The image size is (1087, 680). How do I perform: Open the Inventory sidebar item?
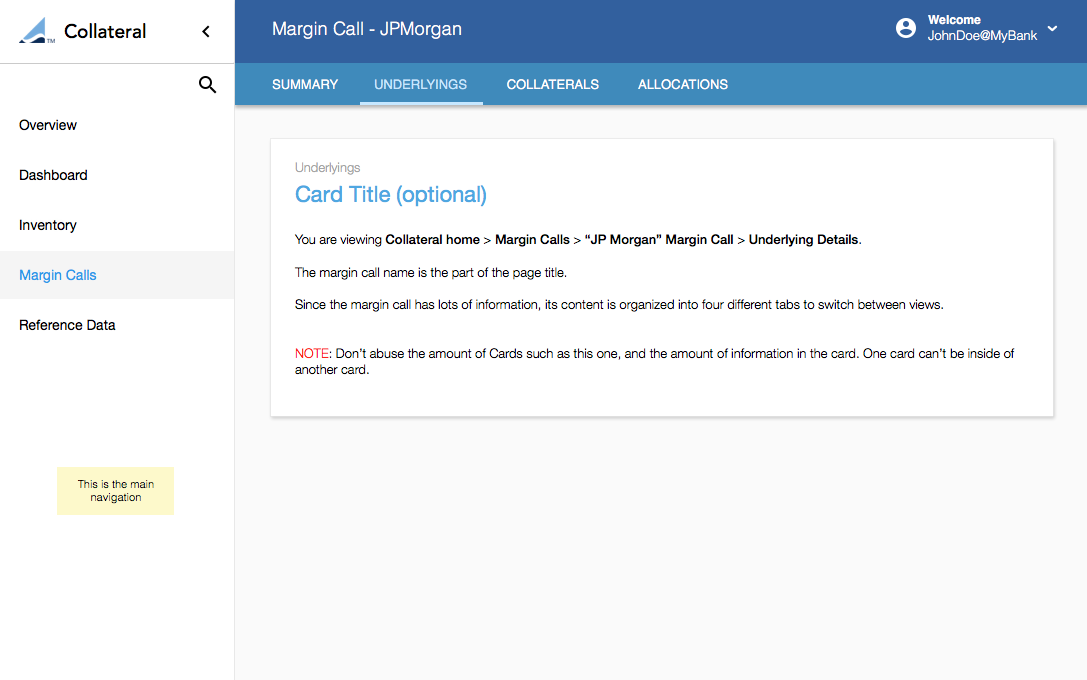[48, 225]
